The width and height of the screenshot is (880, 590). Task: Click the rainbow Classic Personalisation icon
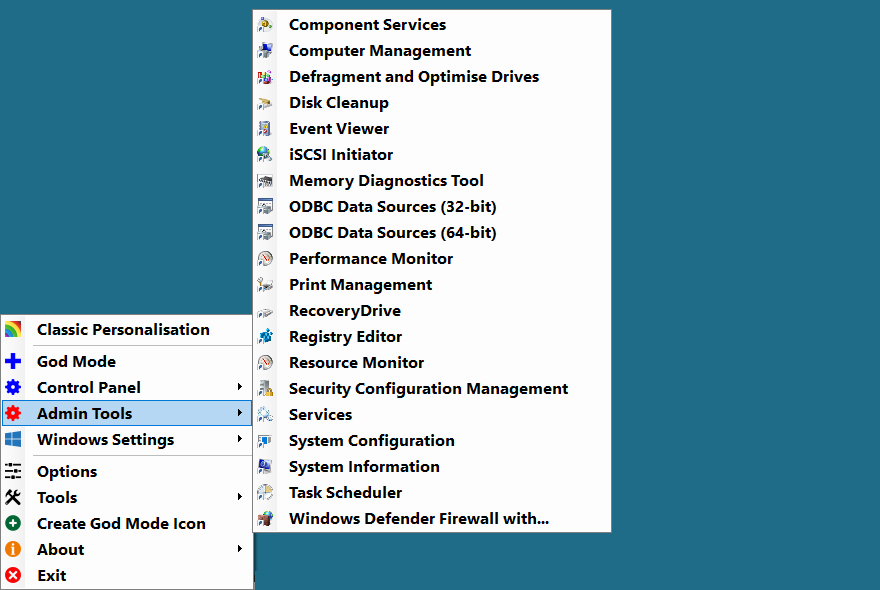(x=13, y=330)
